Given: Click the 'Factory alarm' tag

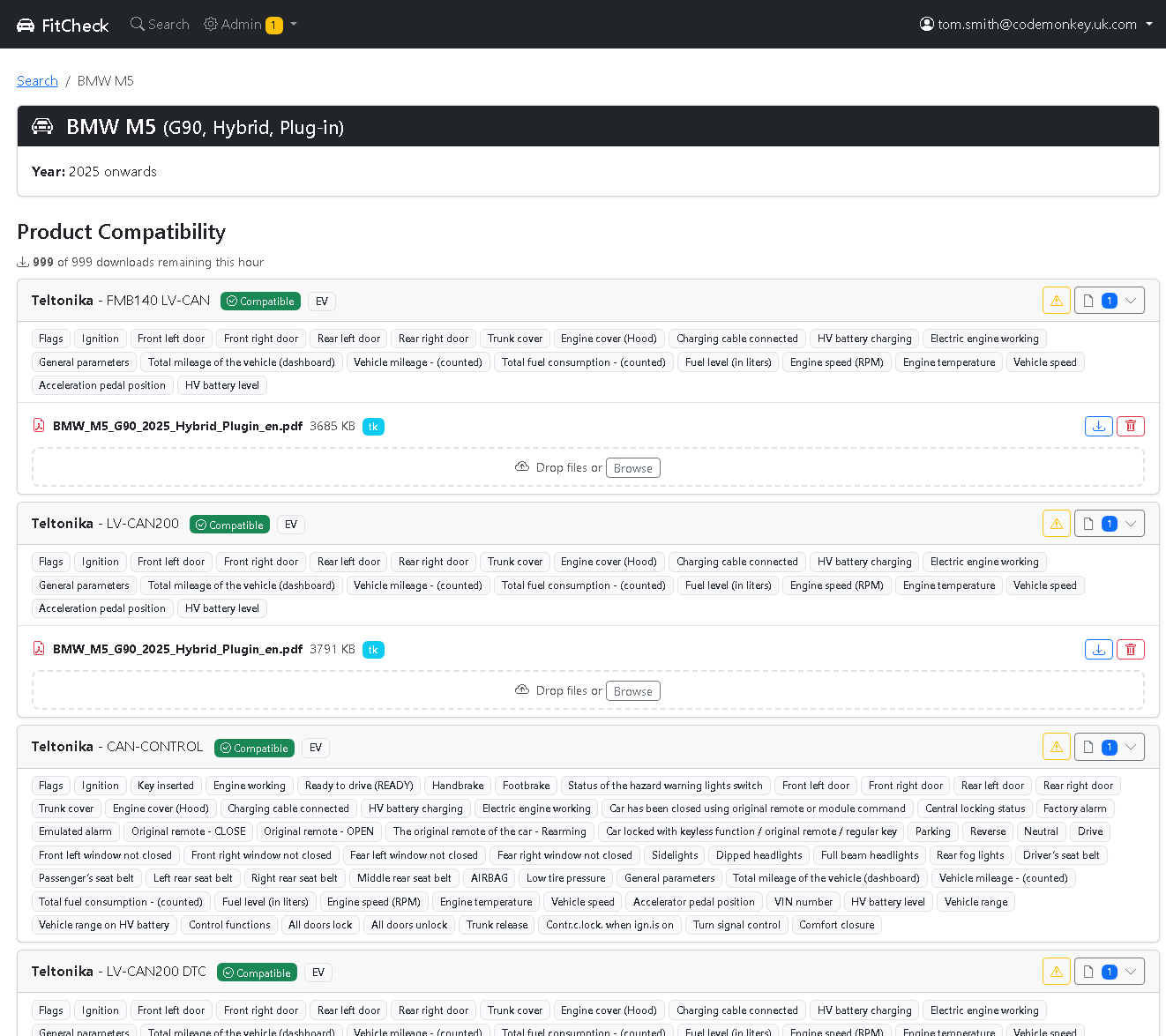Looking at the screenshot, I should coord(1075,809).
